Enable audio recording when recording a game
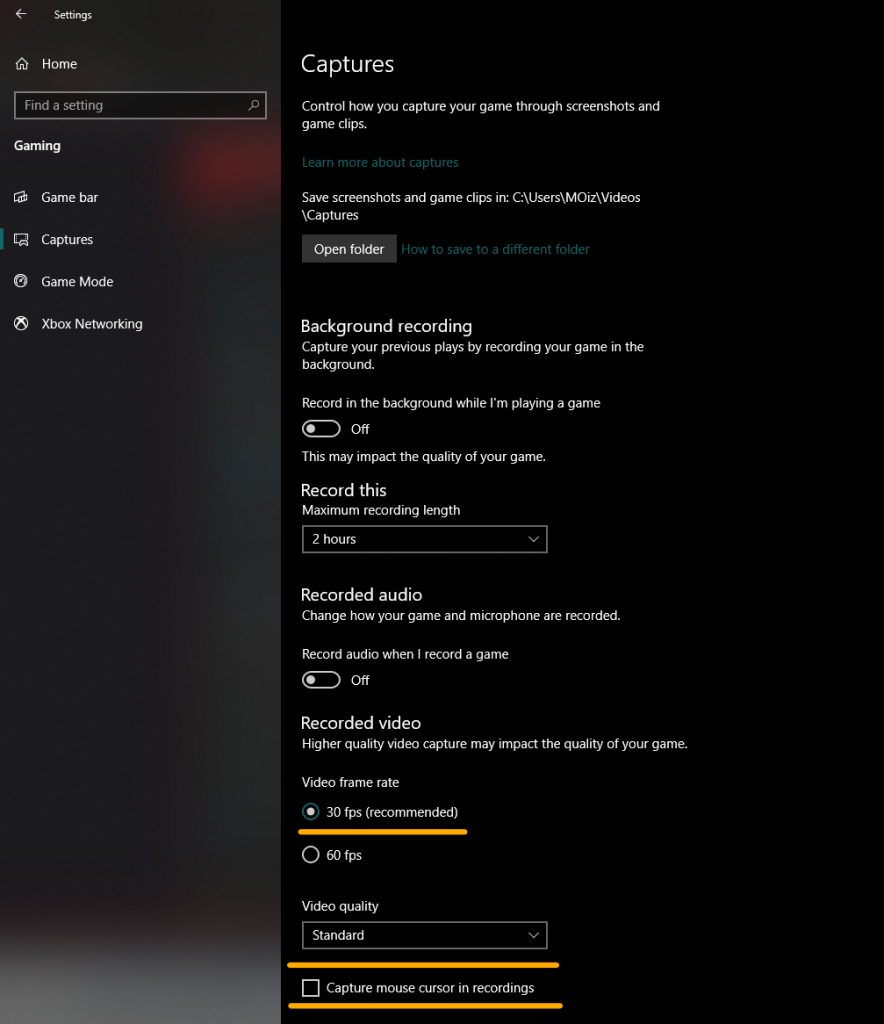Image resolution: width=884 pixels, height=1024 pixels. [x=321, y=679]
